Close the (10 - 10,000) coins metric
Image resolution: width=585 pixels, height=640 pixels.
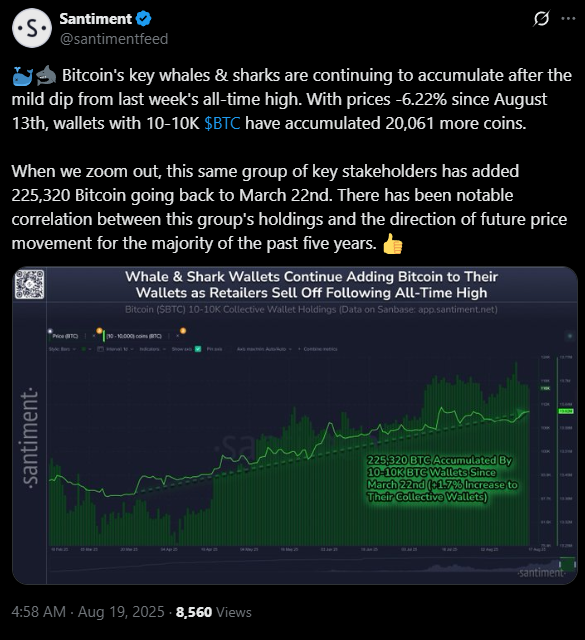[178, 336]
